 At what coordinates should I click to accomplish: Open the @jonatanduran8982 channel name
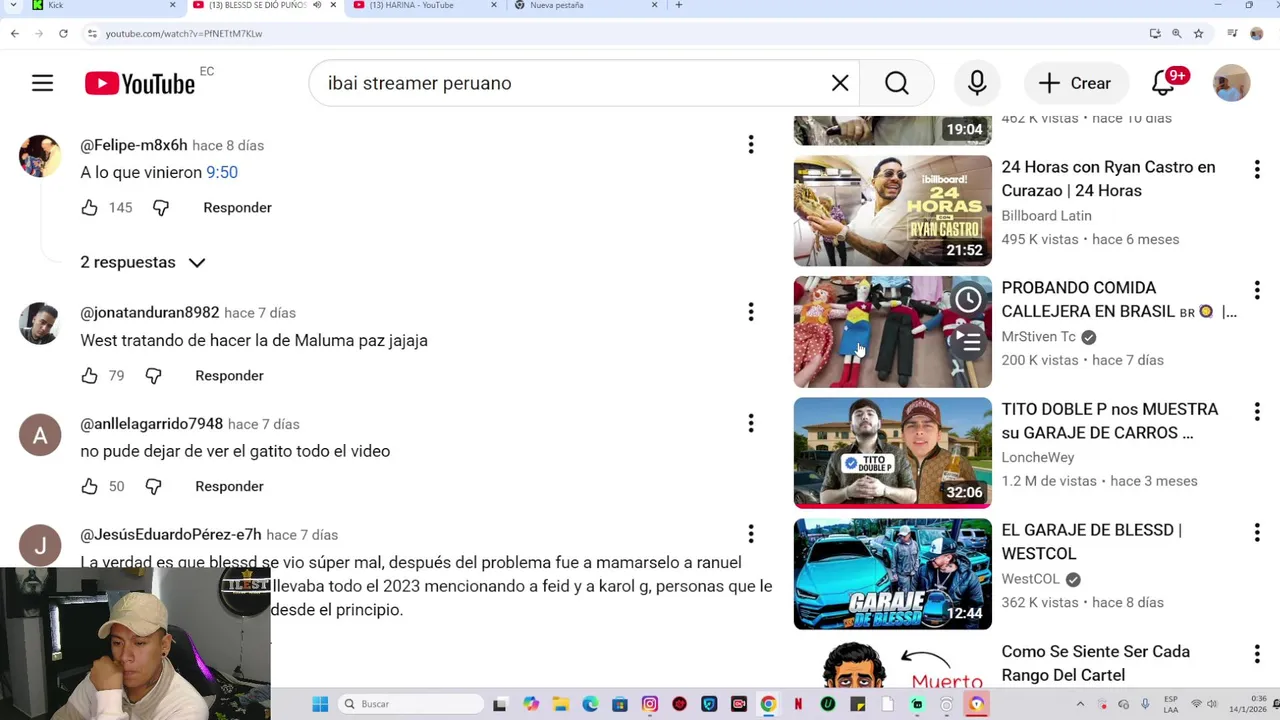point(150,312)
